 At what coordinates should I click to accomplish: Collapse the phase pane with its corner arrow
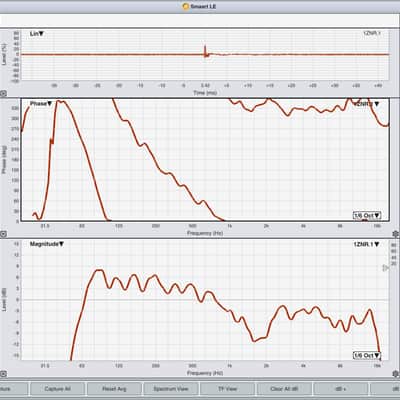(x=3, y=234)
